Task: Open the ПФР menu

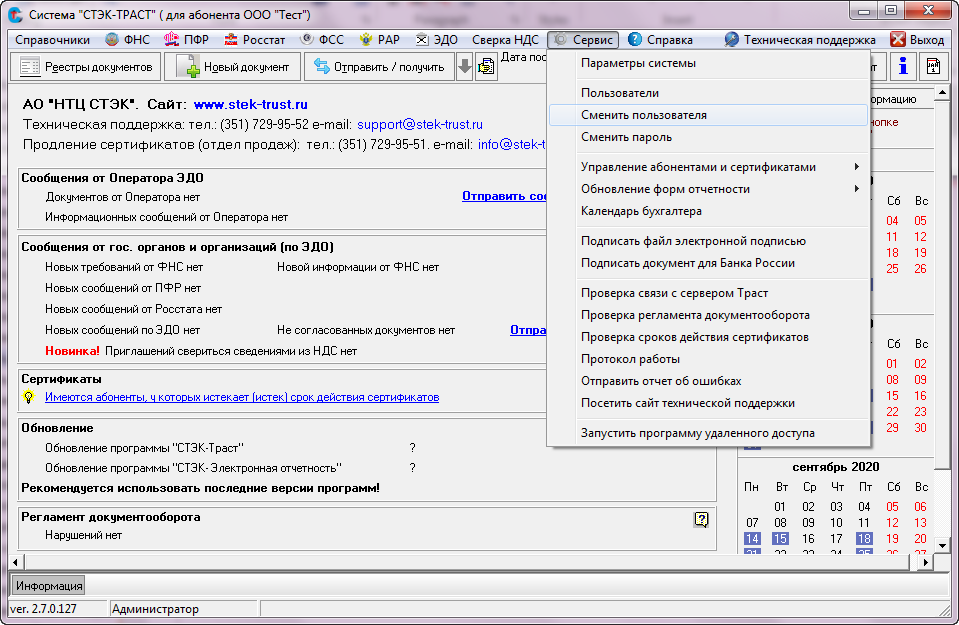Action: click(187, 40)
